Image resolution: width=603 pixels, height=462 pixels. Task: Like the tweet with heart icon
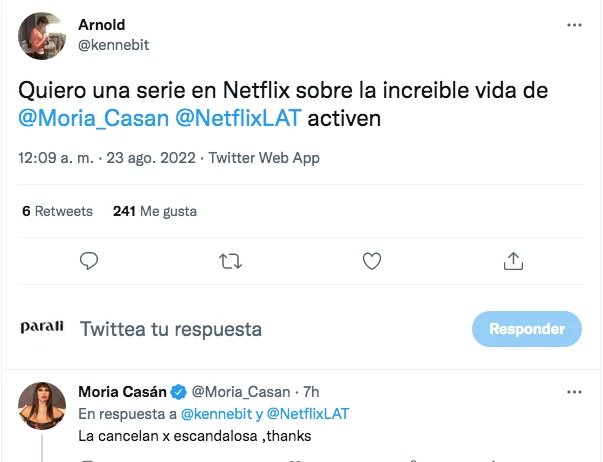click(x=372, y=261)
